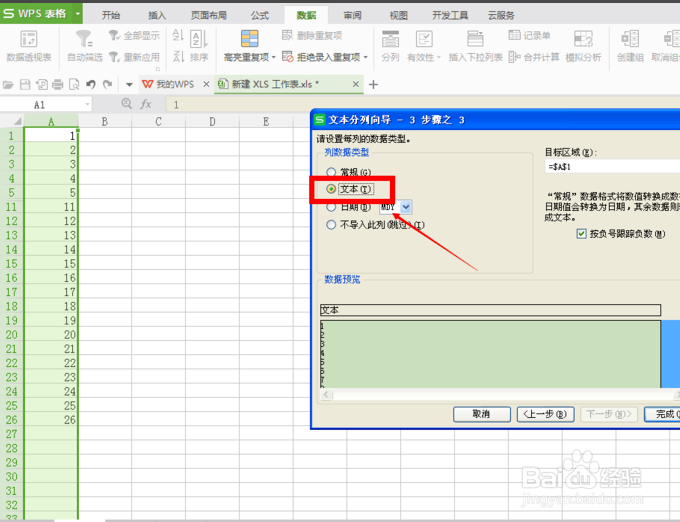Sort descending with the Z-A icon
The height and width of the screenshot is (522, 680).
click(x=178, y=56)
